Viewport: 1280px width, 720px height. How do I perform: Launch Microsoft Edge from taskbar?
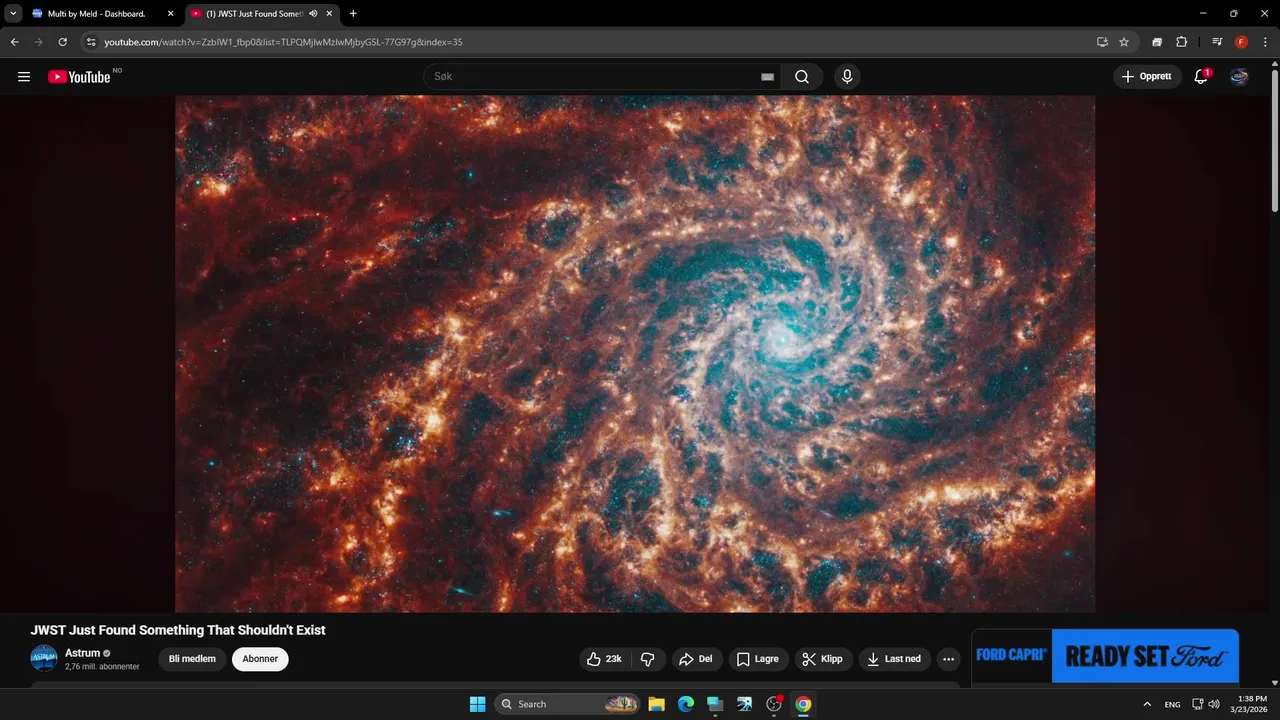[686, 704]
